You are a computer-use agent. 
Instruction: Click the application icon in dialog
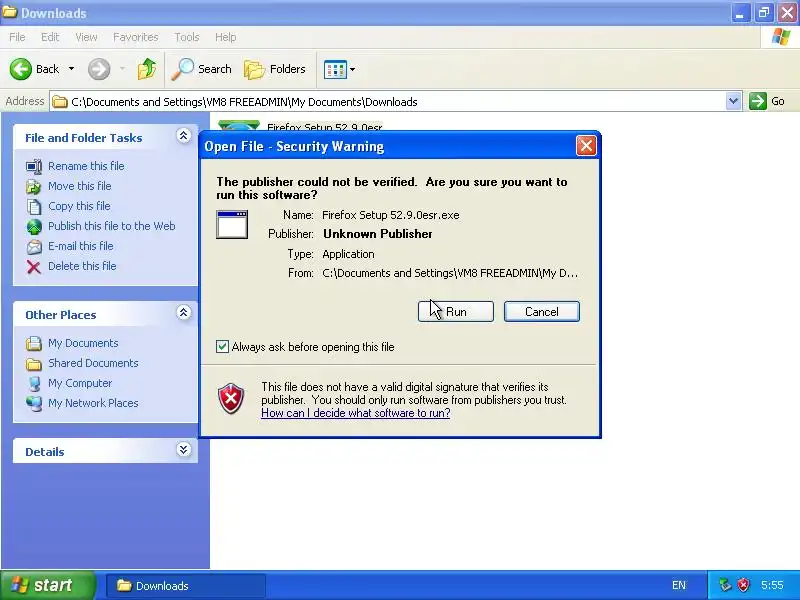pyautogui.click(x=232, y=224)
